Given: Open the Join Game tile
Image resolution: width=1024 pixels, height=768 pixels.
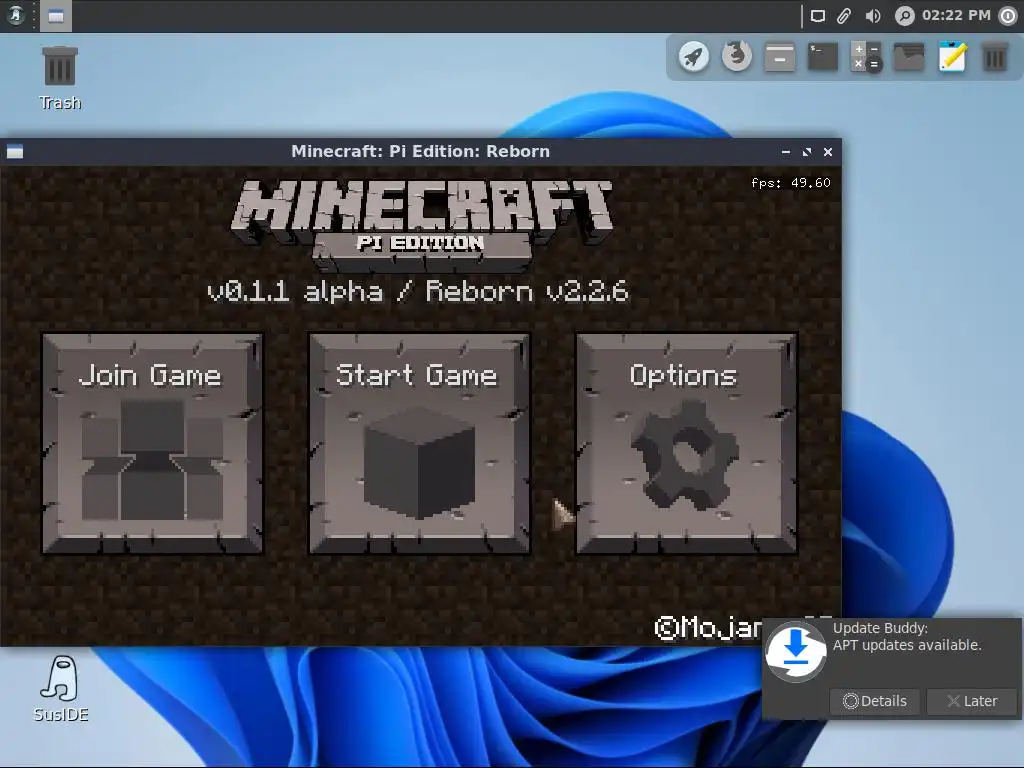Looking at the screenshot, I should click(152, 443).
